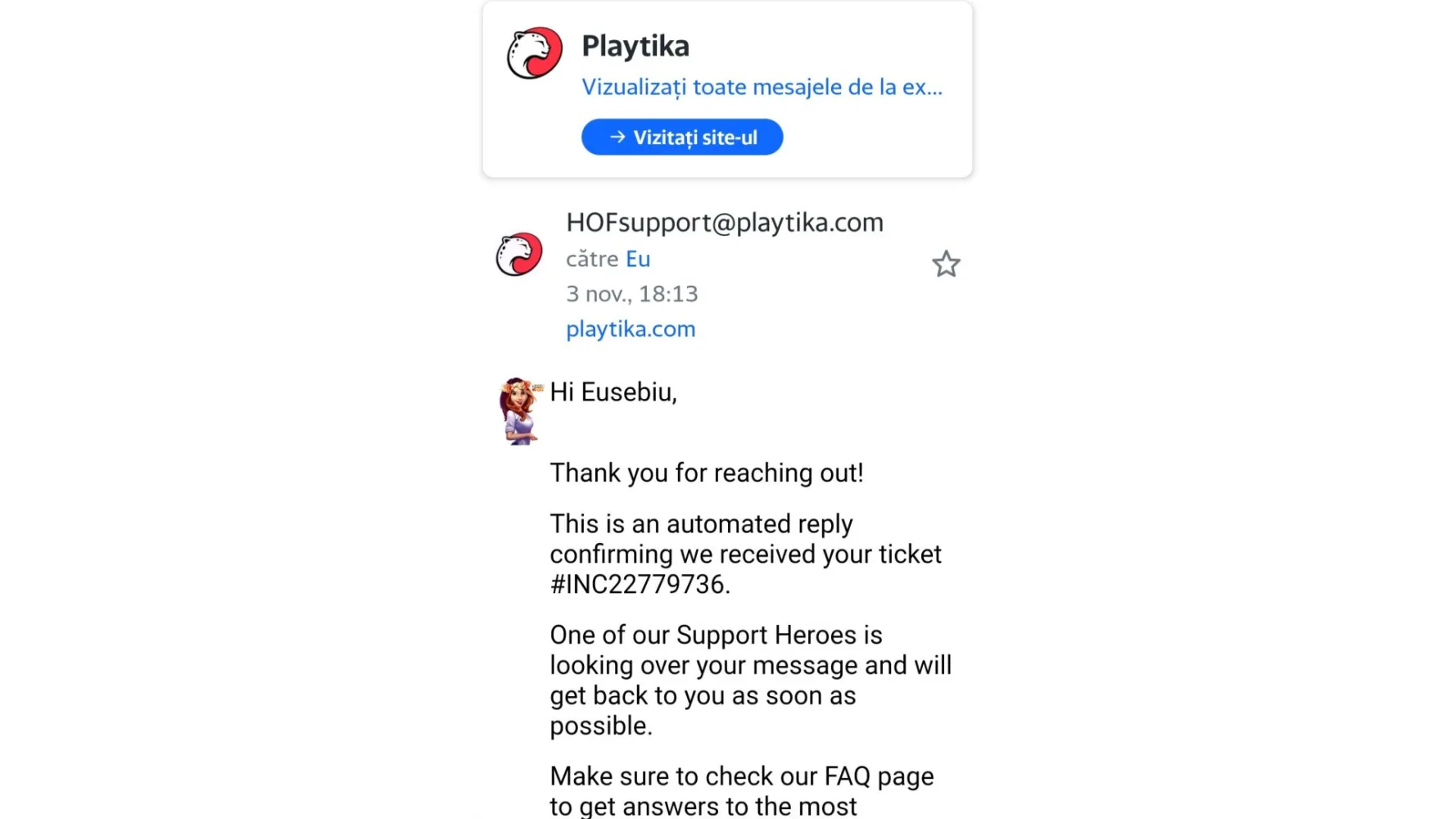The width and height of the screenshot is (1456, 819).
Task: Click the ticket number #INC22779736
Action: [x=640, y=584]
